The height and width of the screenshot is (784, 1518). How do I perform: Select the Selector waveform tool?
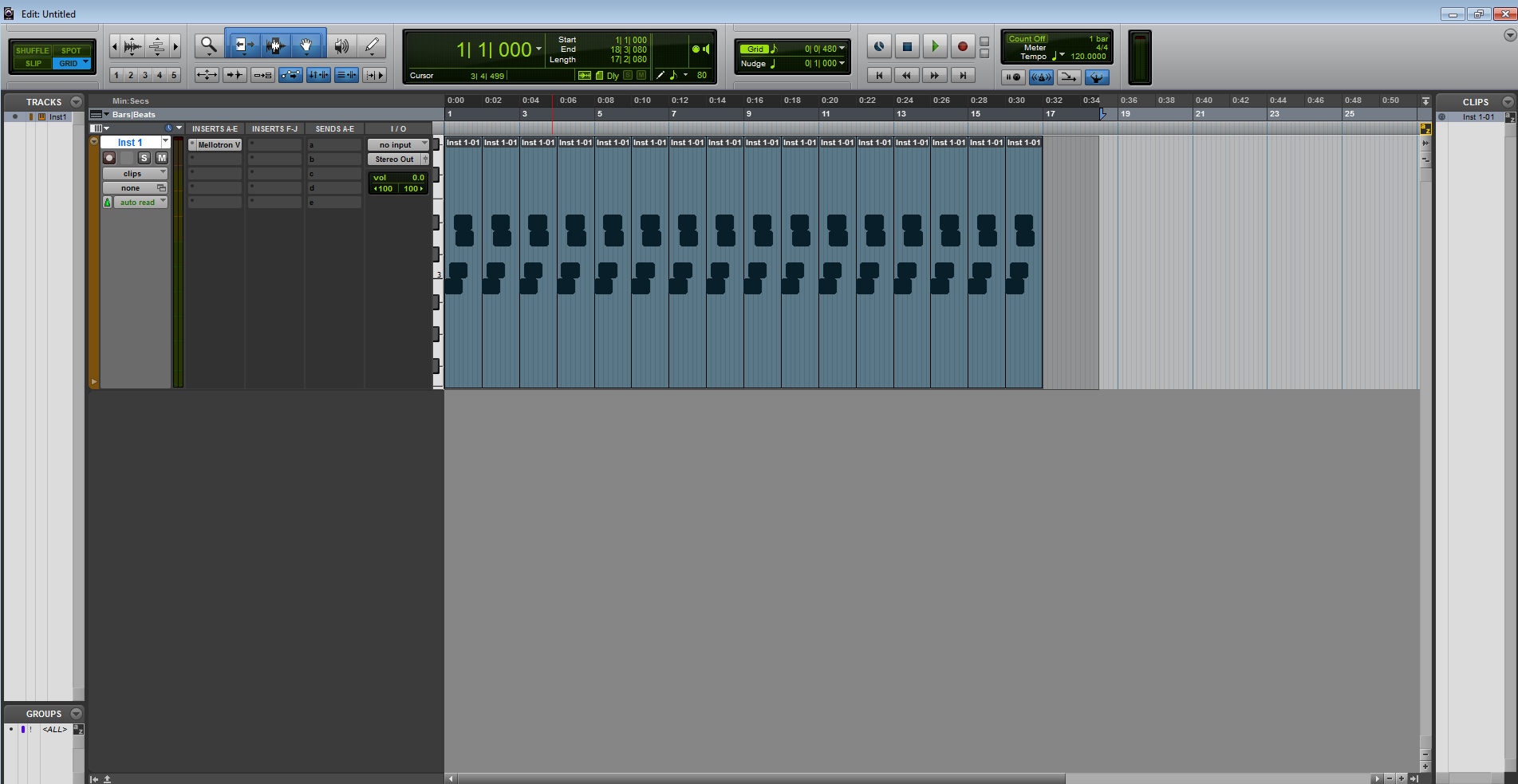point(275,45)
